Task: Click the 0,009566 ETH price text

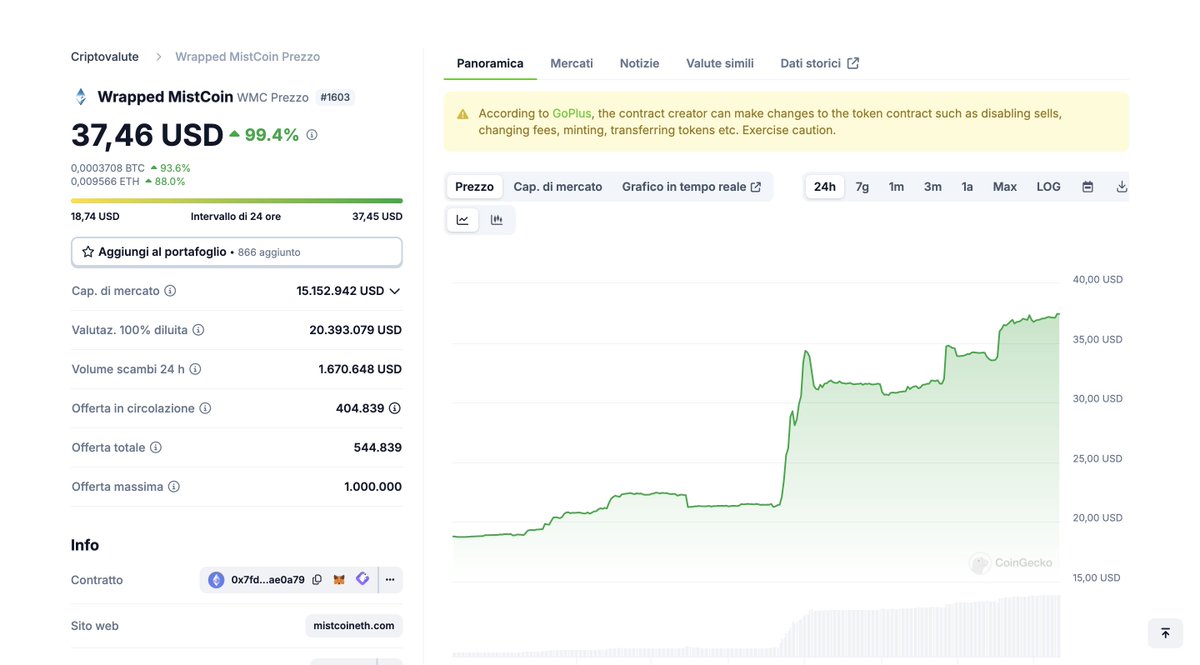Action: click(105, 181)
